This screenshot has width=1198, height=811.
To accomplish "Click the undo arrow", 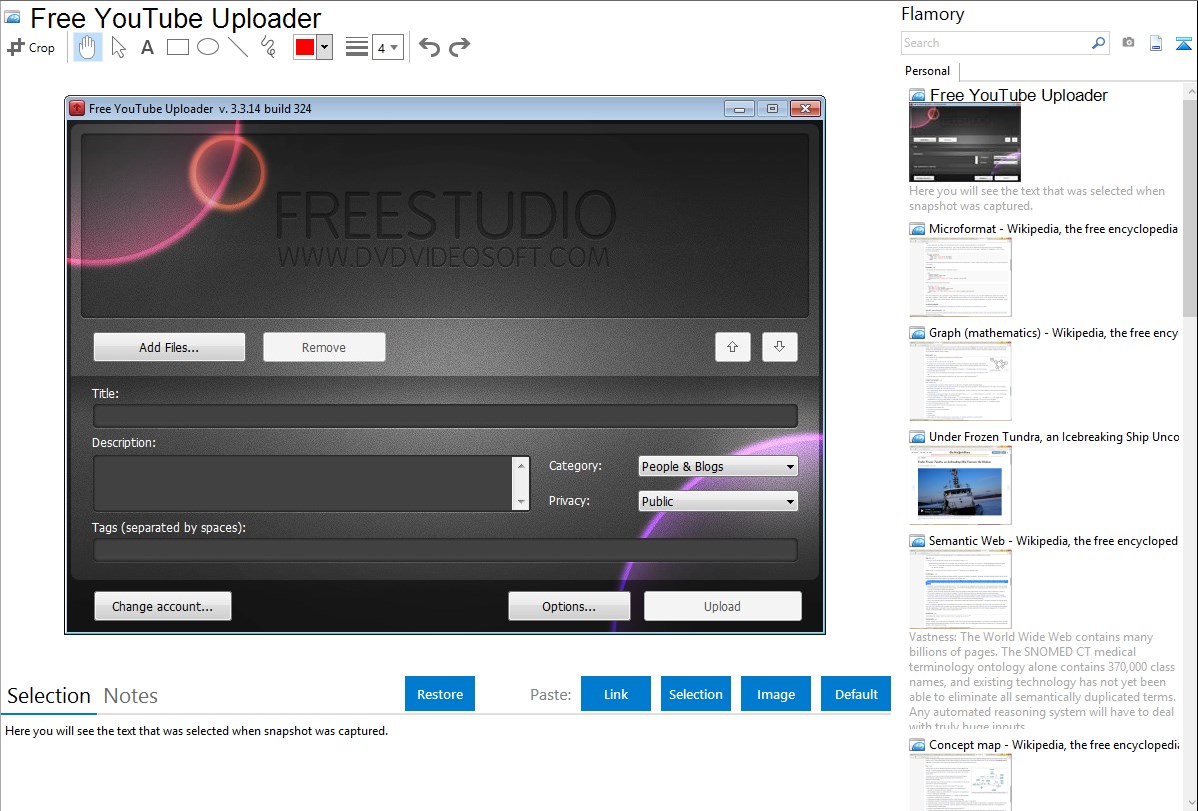I will click(x=429, y=47).
